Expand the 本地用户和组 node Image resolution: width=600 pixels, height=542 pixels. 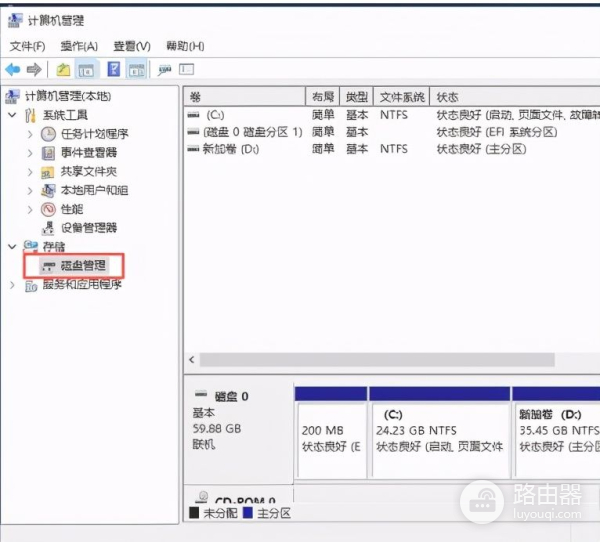(x=30, y=190)
